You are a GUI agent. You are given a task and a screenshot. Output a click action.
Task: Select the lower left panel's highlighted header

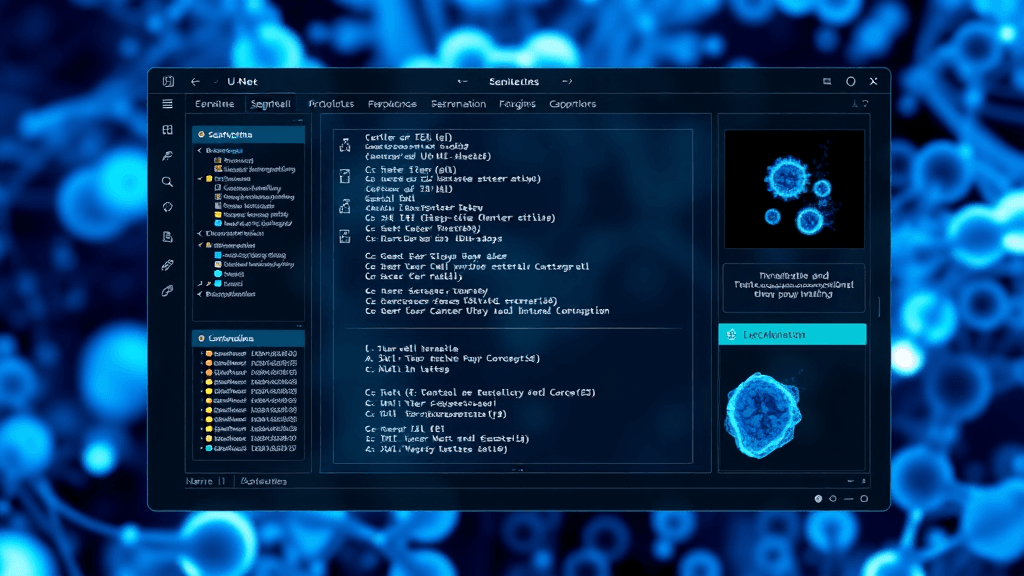point(248,338)
